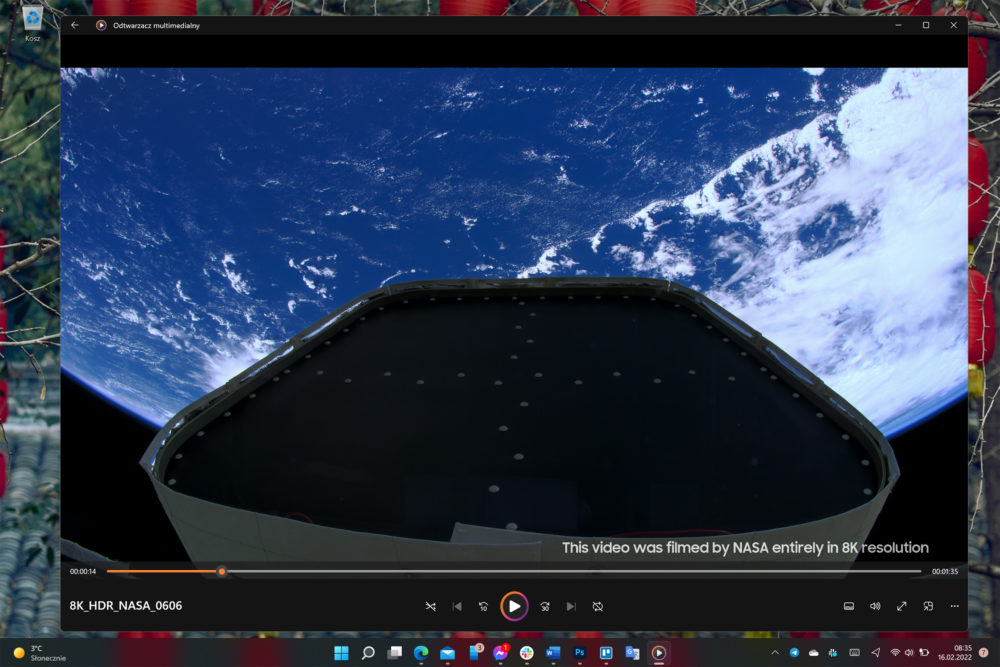Toggle shuffle playback
Screen dimensions: 1000x667
point(430,606)
